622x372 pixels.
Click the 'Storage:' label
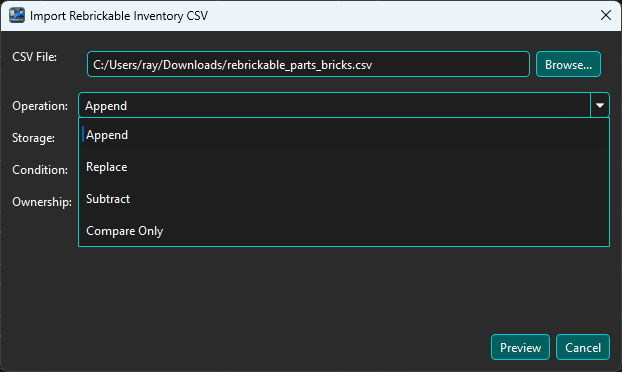(33, 138)
